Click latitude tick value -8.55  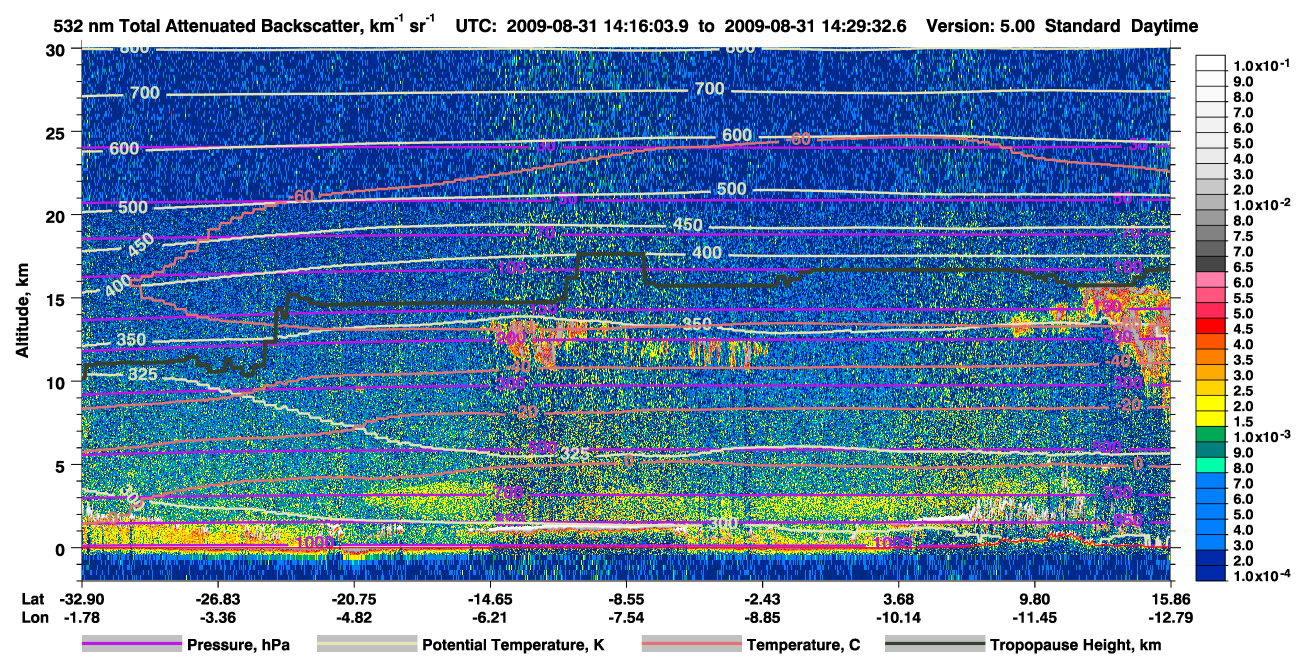coord(625,598)
